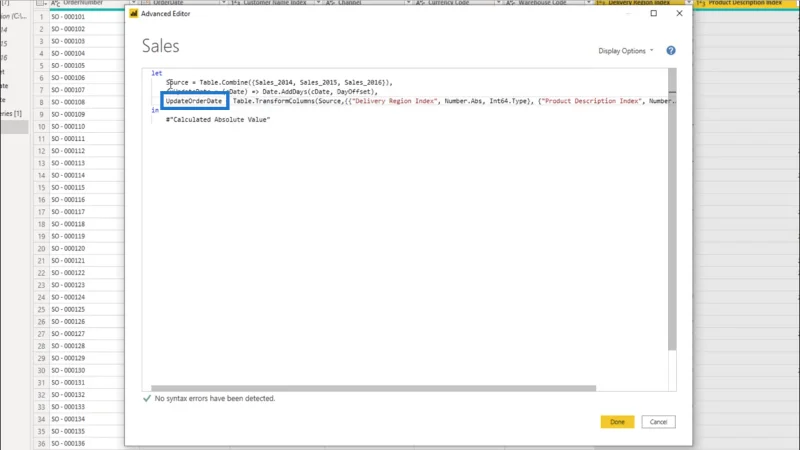The image size is (800, 450).
Task: Select cell SO - 000104 in the background table
Action: 87,54
